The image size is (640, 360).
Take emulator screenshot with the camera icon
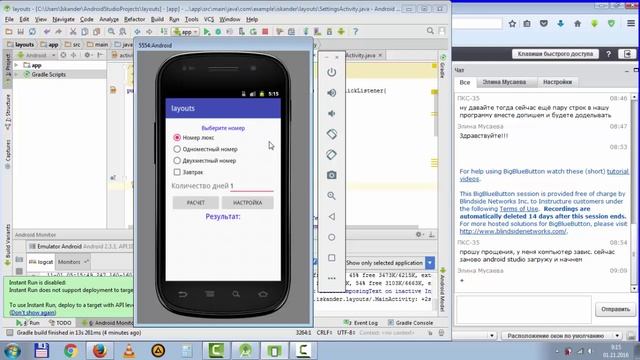331,175
